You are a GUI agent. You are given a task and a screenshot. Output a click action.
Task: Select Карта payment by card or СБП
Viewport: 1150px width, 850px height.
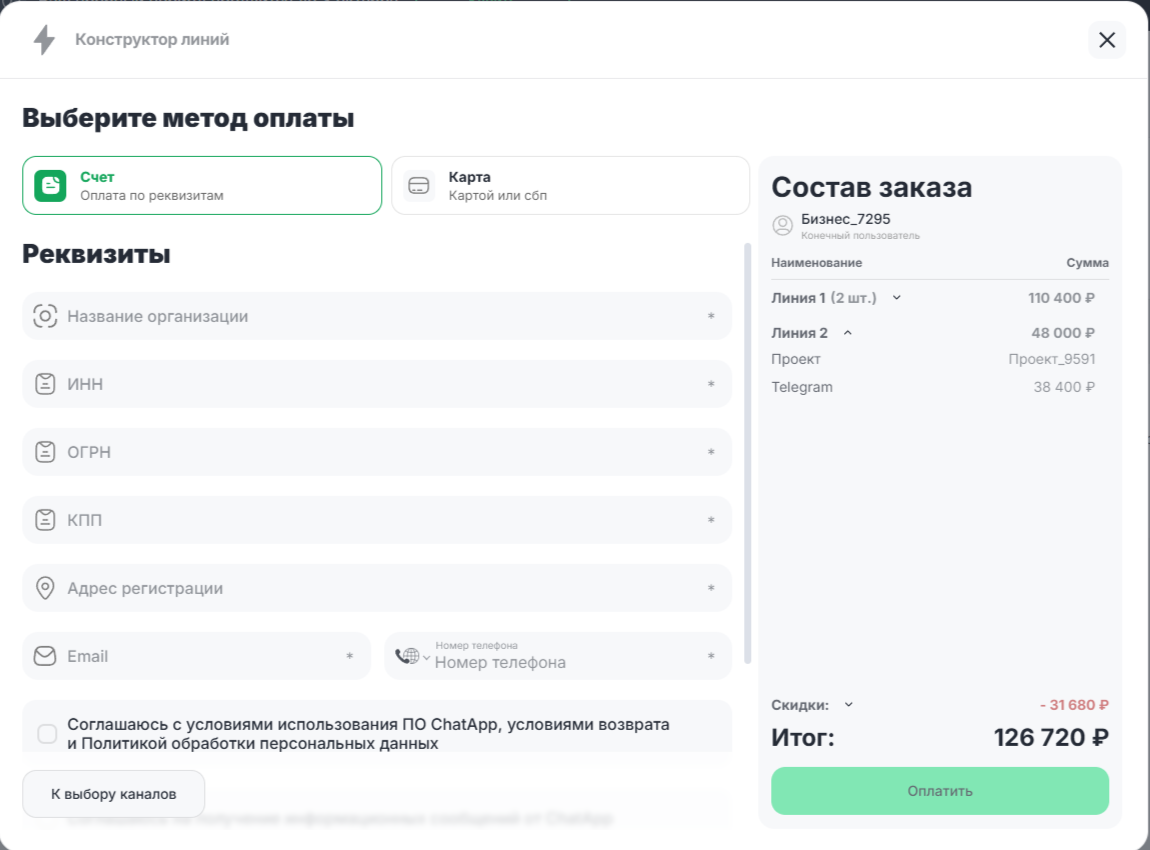(570, 186)
